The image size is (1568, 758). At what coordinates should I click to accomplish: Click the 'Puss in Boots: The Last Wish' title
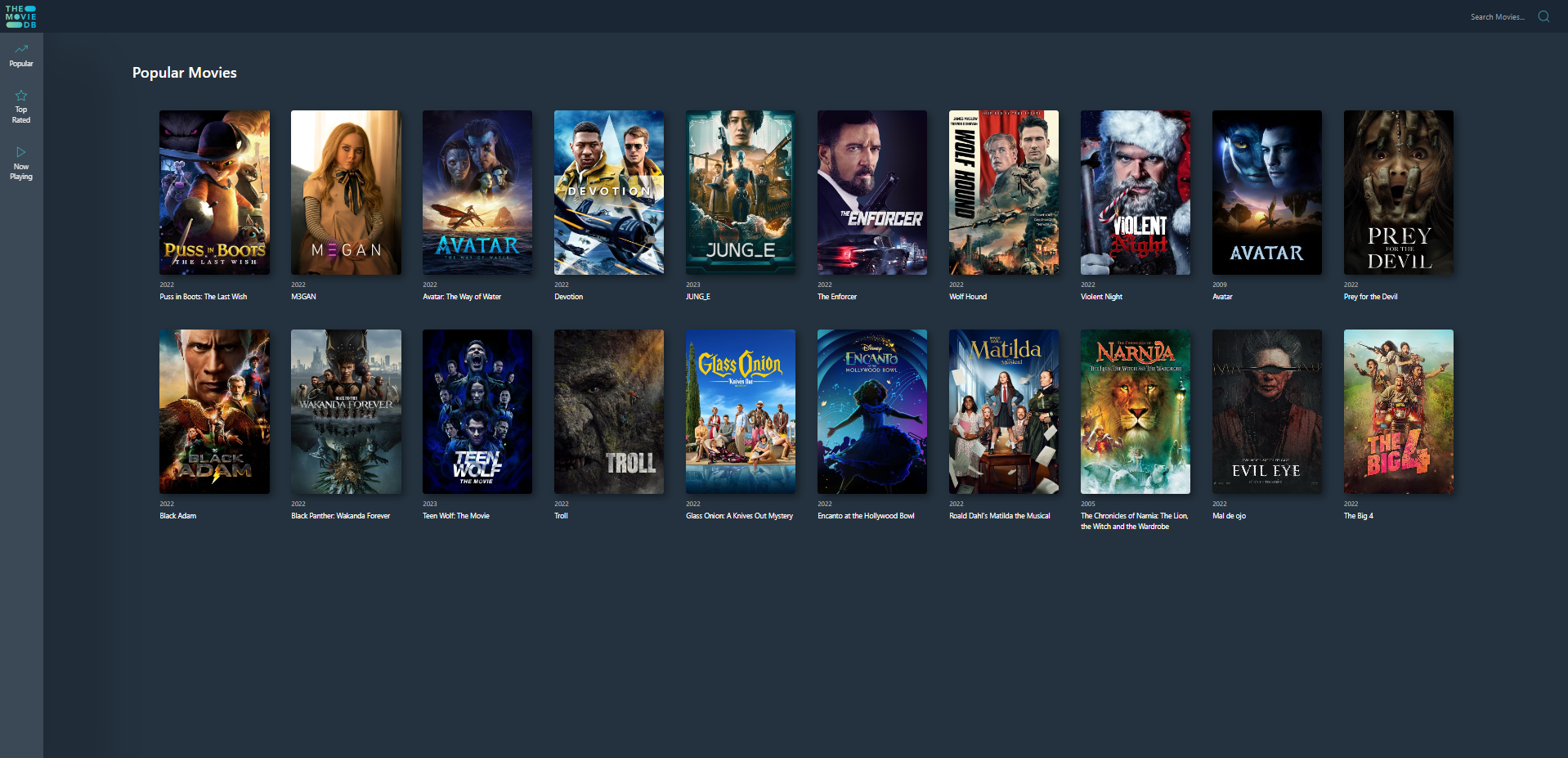pos(203,297)
